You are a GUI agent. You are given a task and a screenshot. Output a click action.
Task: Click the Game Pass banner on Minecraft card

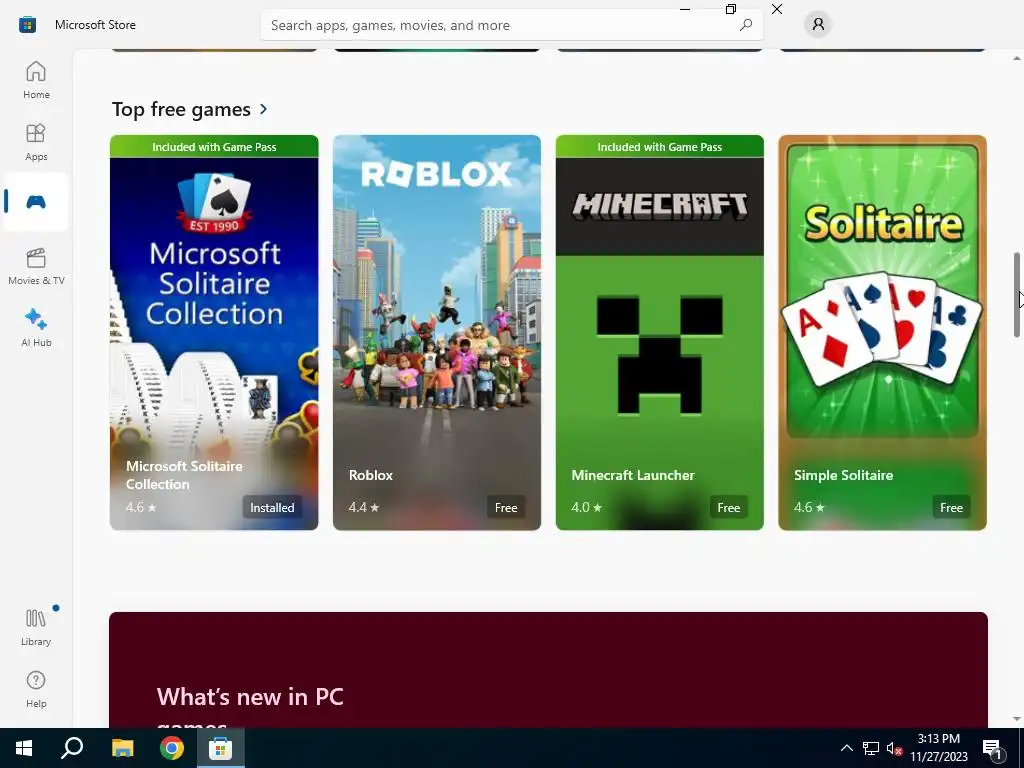pos(660,147)
